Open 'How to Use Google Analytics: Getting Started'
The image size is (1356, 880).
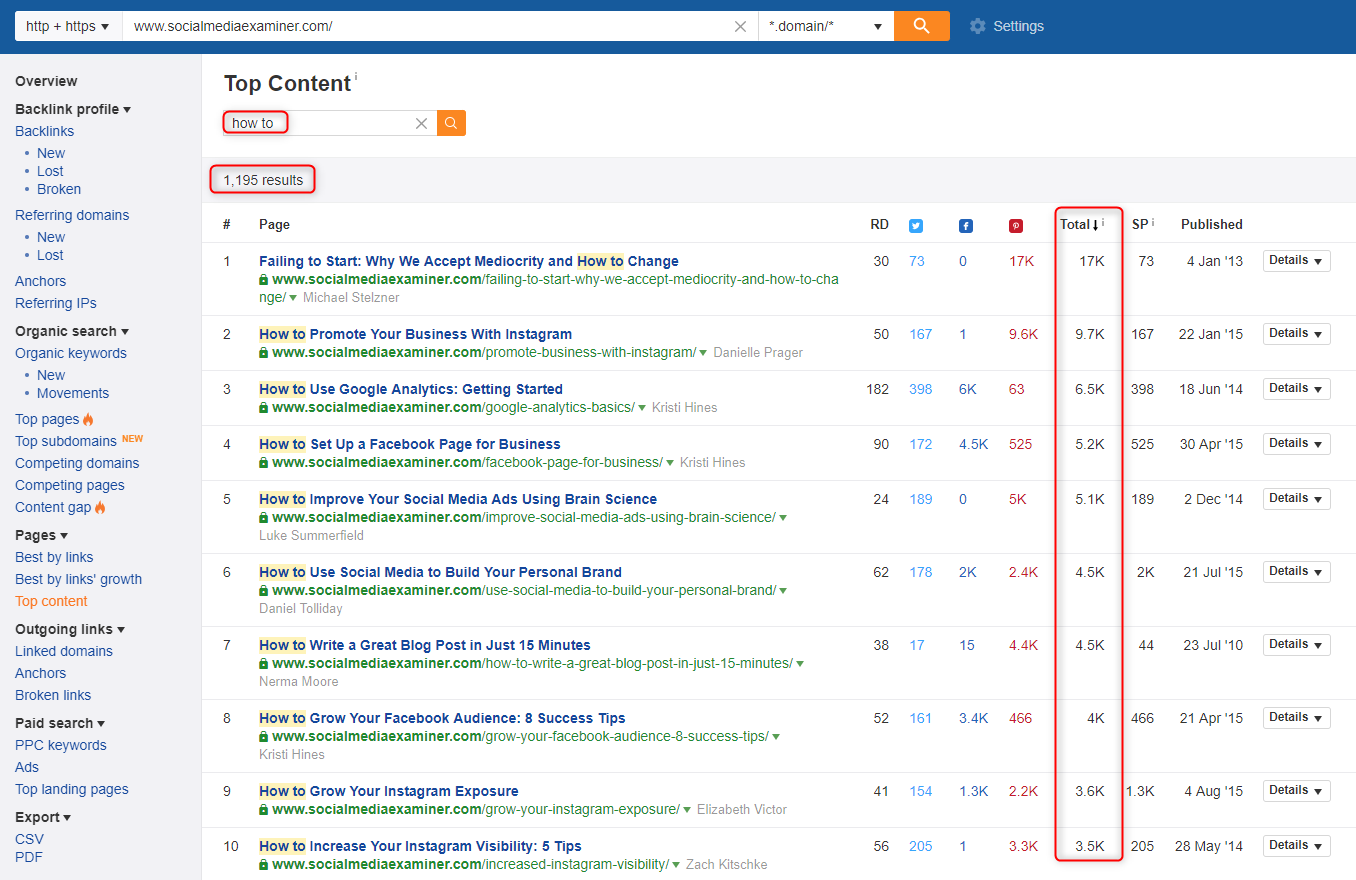[x=411, y=389]
